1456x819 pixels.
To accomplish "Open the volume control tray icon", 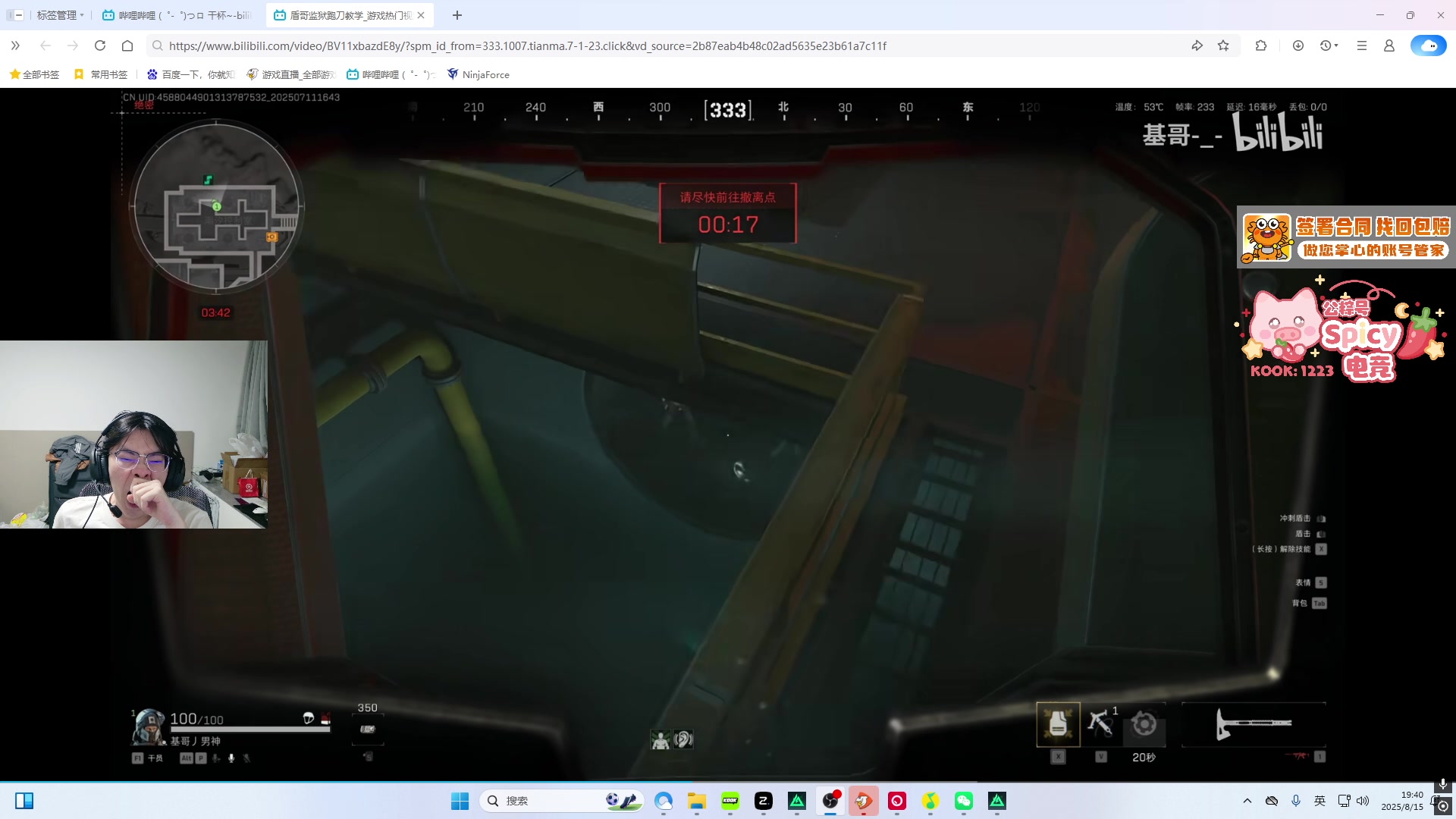I will pos(1363,801).
